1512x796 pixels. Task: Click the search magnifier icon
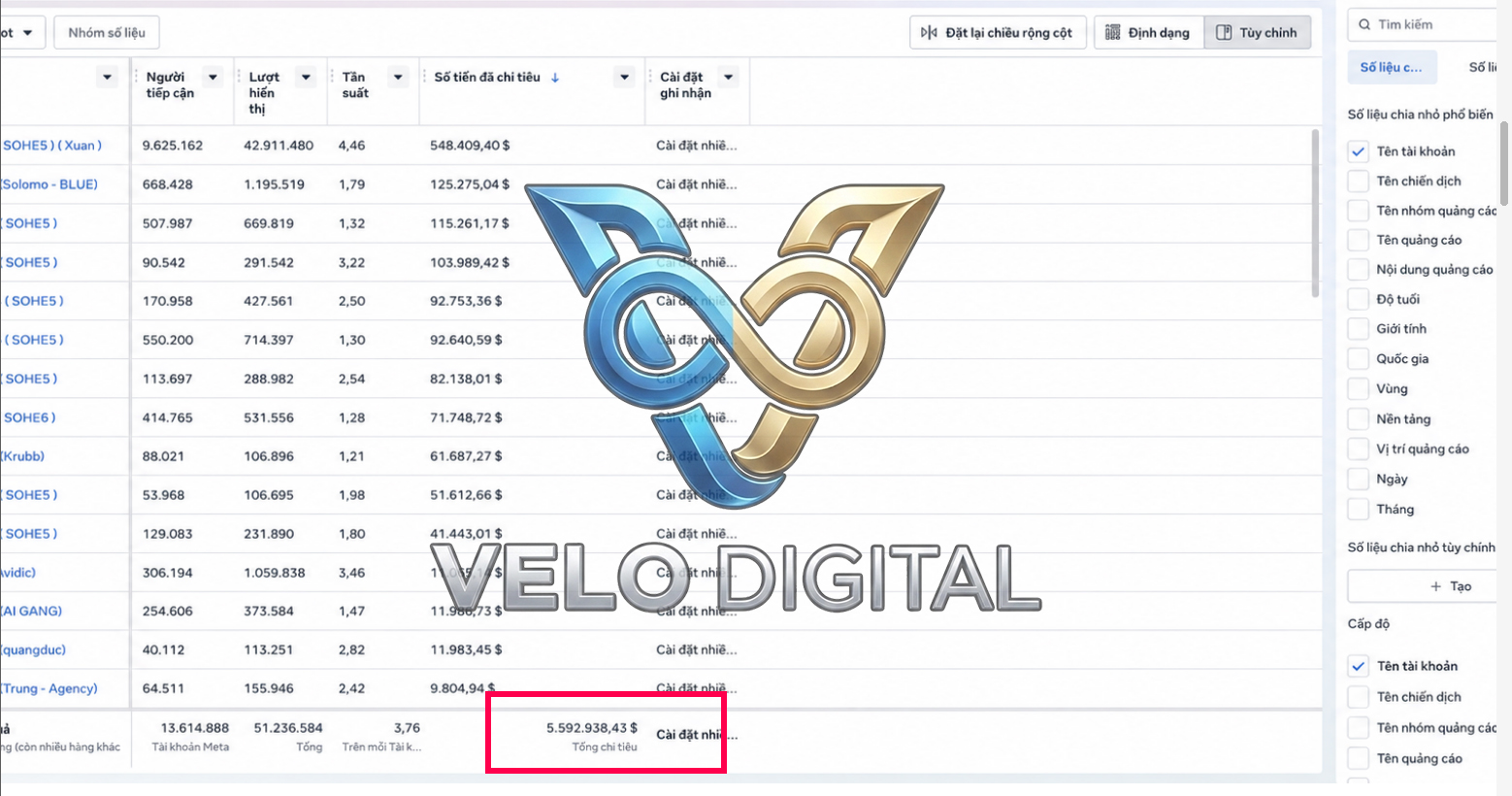1364,24
